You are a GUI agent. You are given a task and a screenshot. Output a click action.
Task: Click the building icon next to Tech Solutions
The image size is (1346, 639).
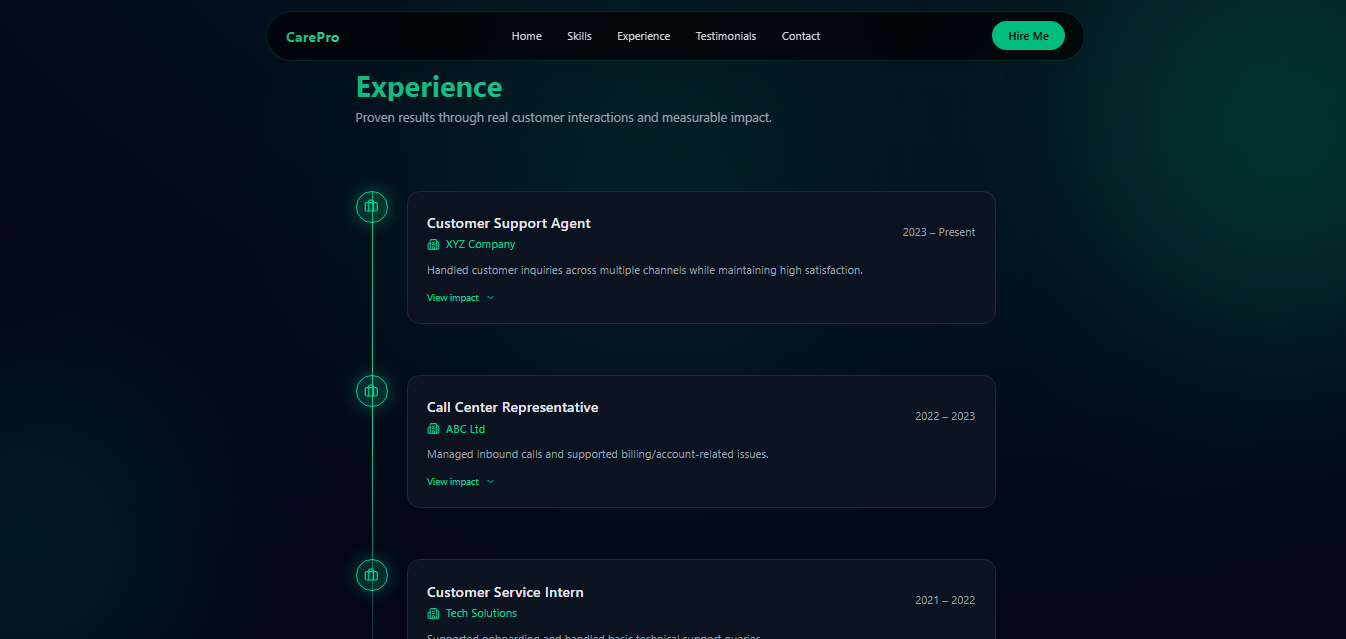click(x=433, y=614)
